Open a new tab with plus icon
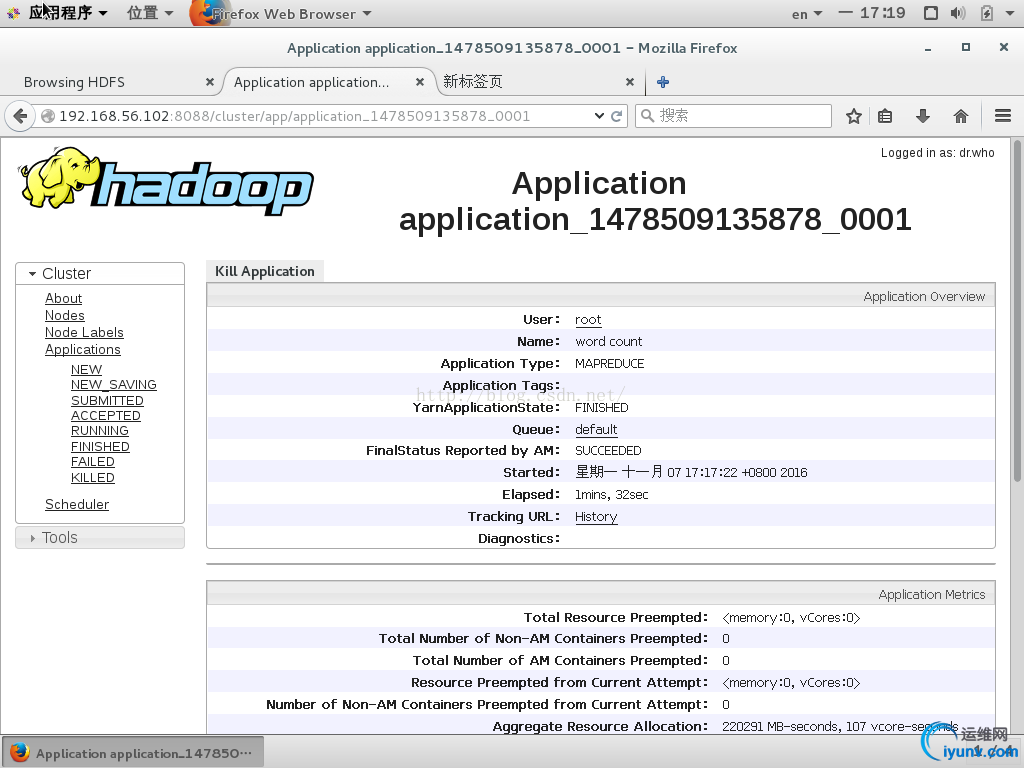 (x=663, y=82)
